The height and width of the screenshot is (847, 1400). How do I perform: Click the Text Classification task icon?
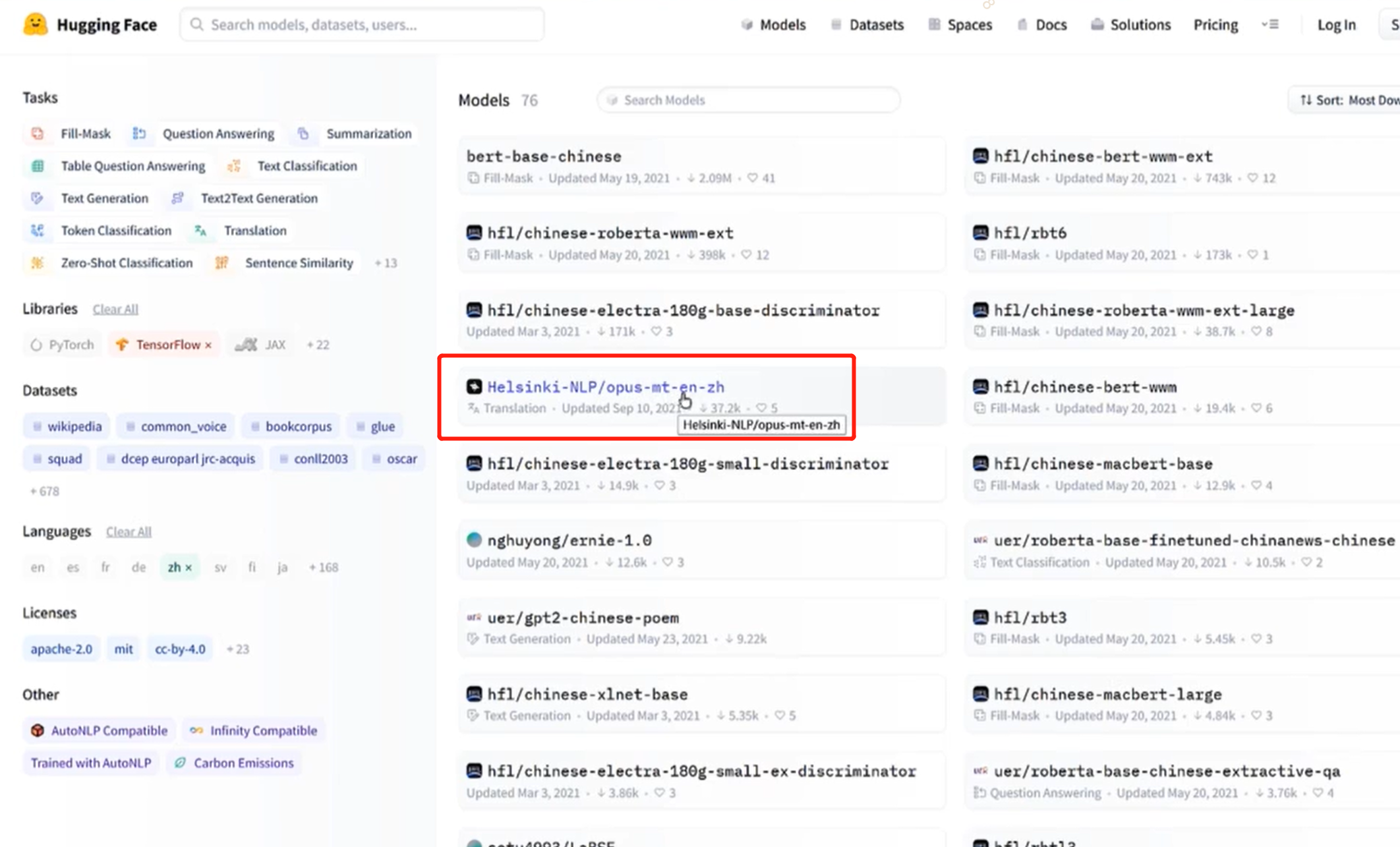pyautogui.click(x=234, y=166)
